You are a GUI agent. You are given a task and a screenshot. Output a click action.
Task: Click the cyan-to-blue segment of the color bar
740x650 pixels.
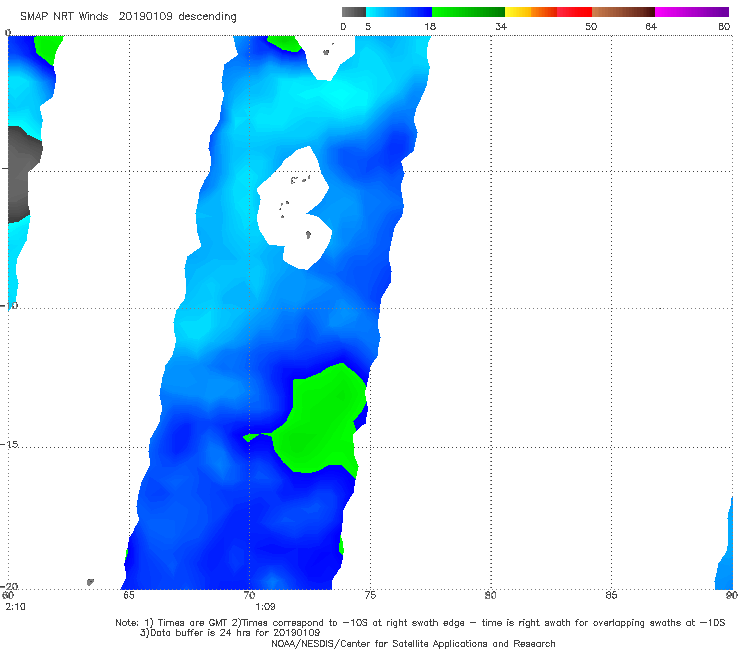pos(399,12)
